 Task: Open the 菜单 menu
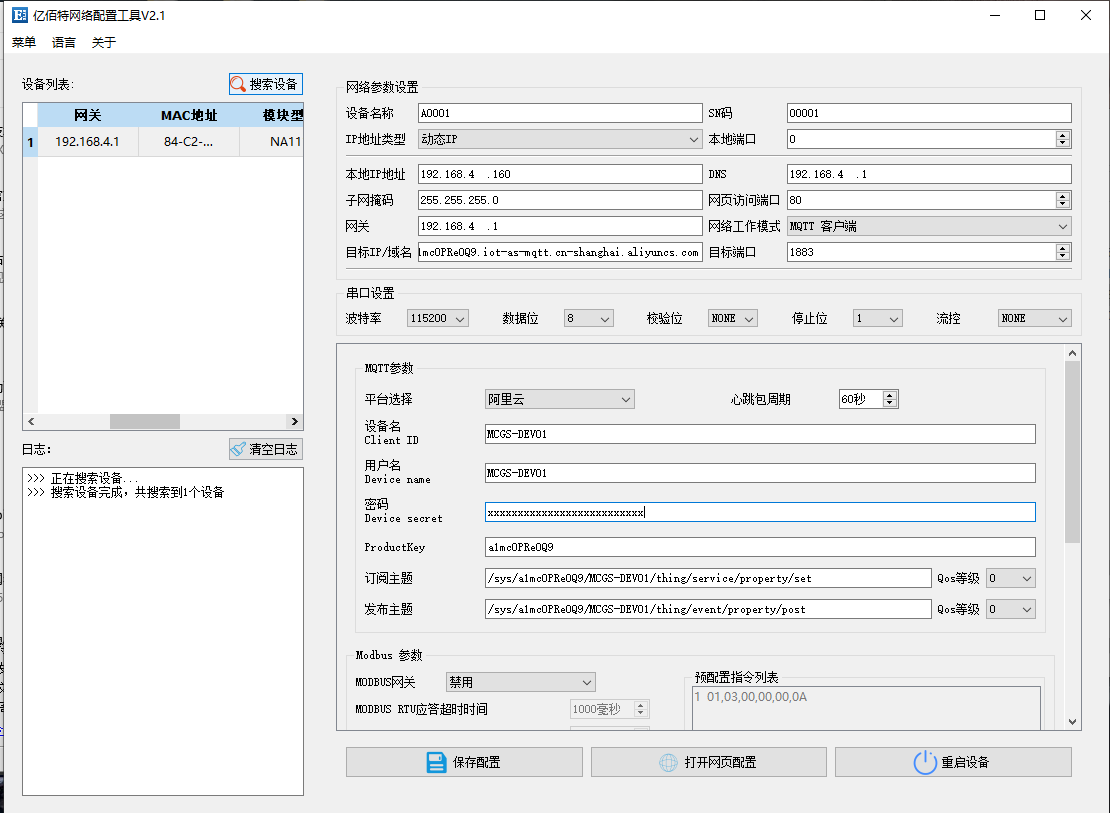[24, 42]
